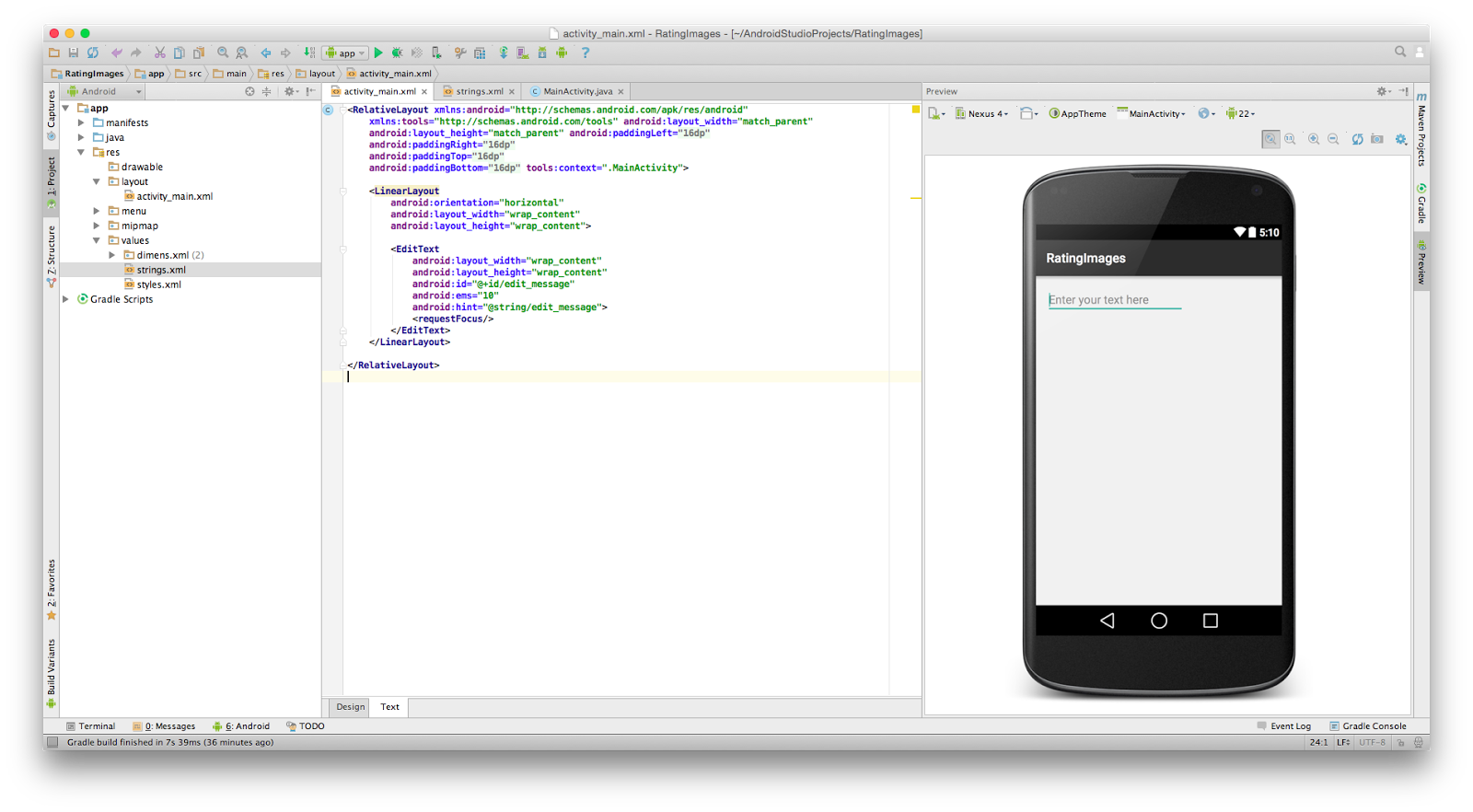Open the MainActivity preview dropdown
The width and height of the screenshot is (1473, 812).
pos(1151,113)
